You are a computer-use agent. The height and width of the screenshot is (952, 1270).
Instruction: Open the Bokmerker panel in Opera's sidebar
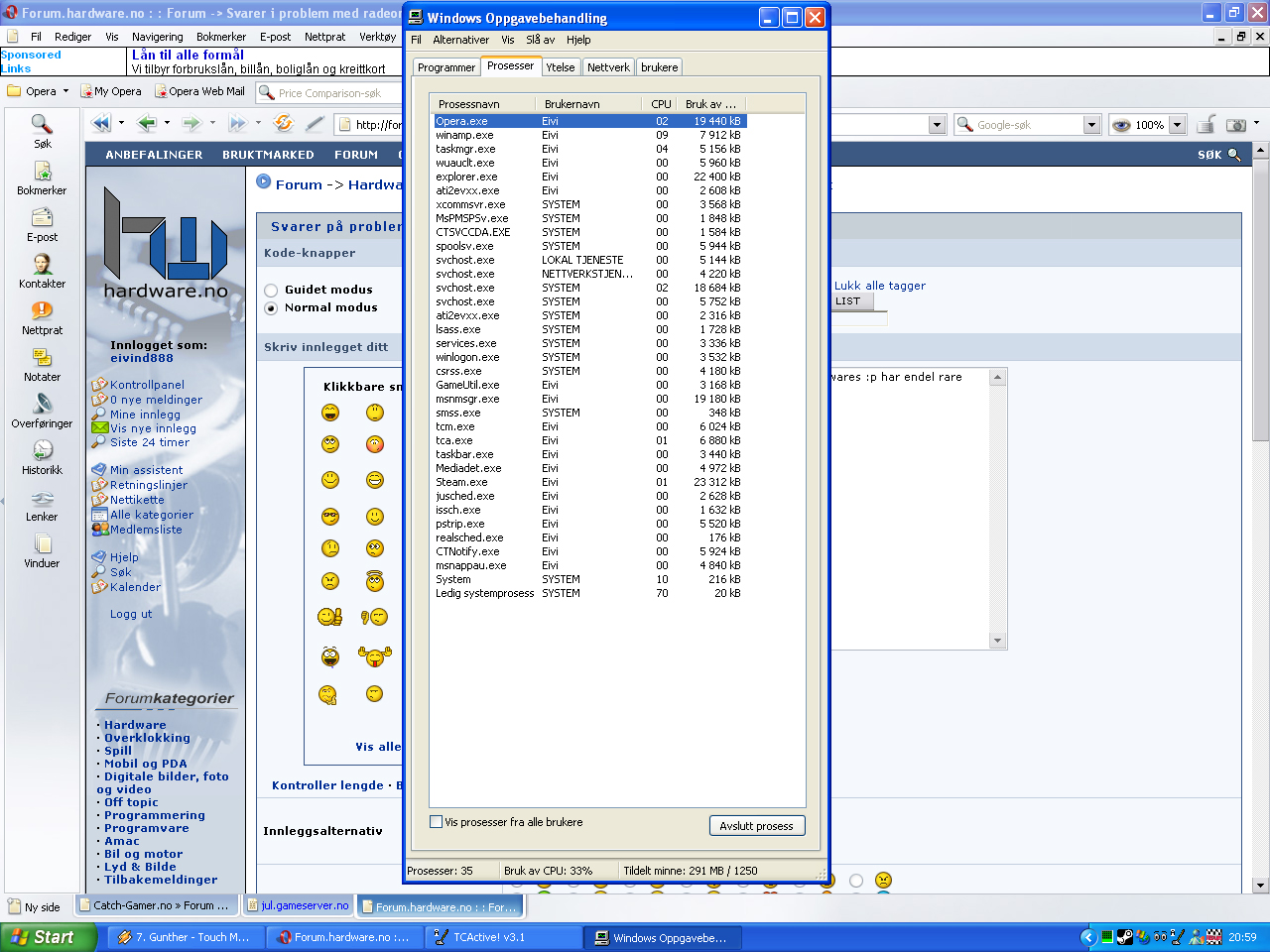pyautogui.click(x=42, y=178)
